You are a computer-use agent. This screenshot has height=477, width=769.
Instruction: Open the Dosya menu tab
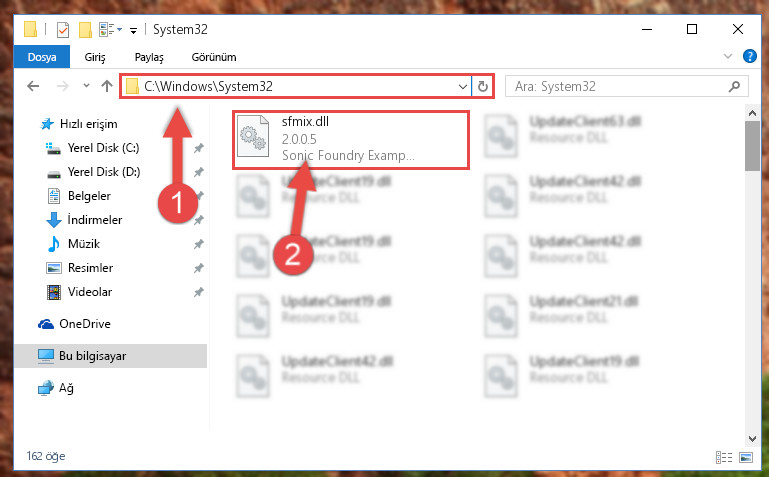tap(42, 57)
